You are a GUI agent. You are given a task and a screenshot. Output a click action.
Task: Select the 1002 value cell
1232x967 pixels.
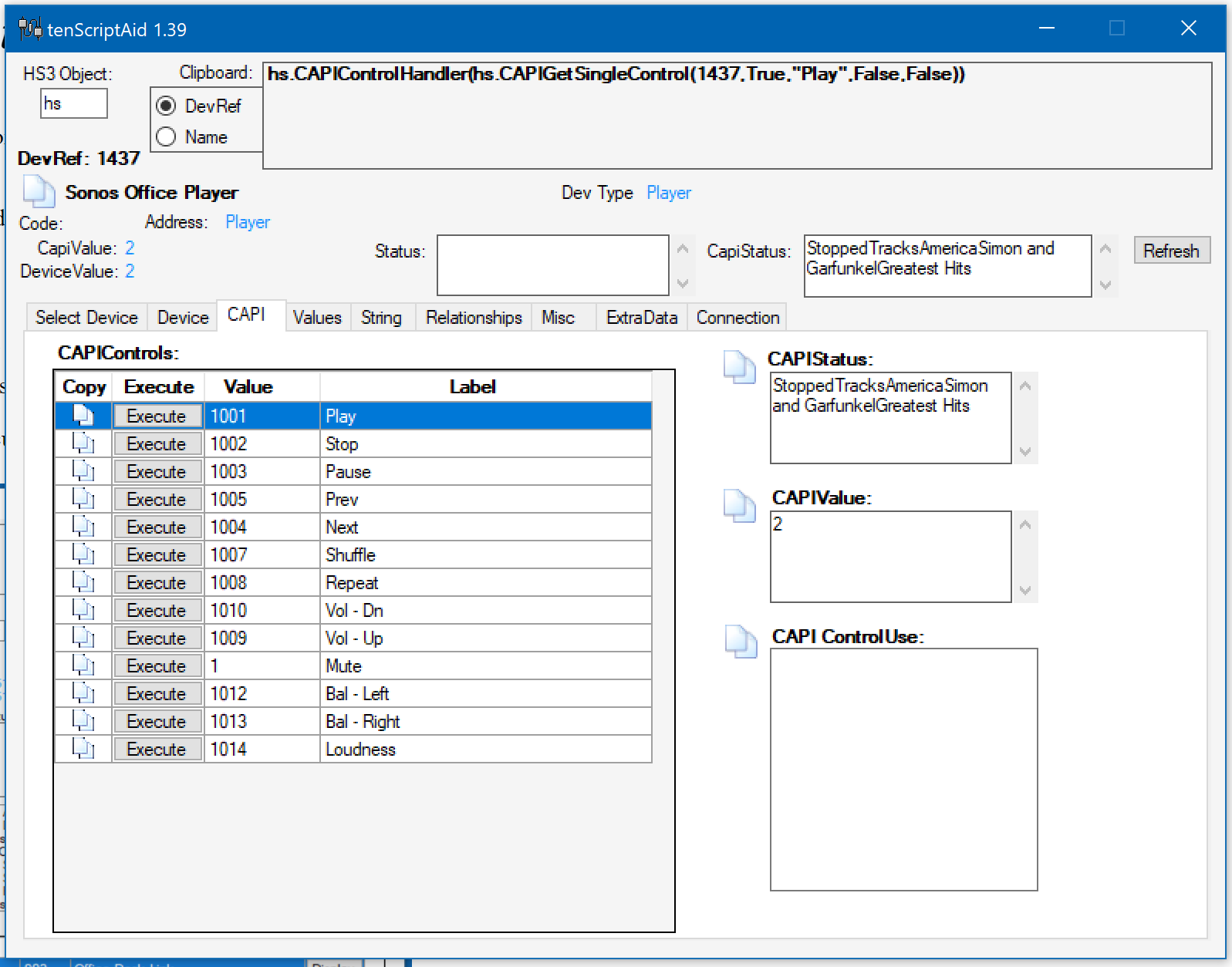[262, 444]
